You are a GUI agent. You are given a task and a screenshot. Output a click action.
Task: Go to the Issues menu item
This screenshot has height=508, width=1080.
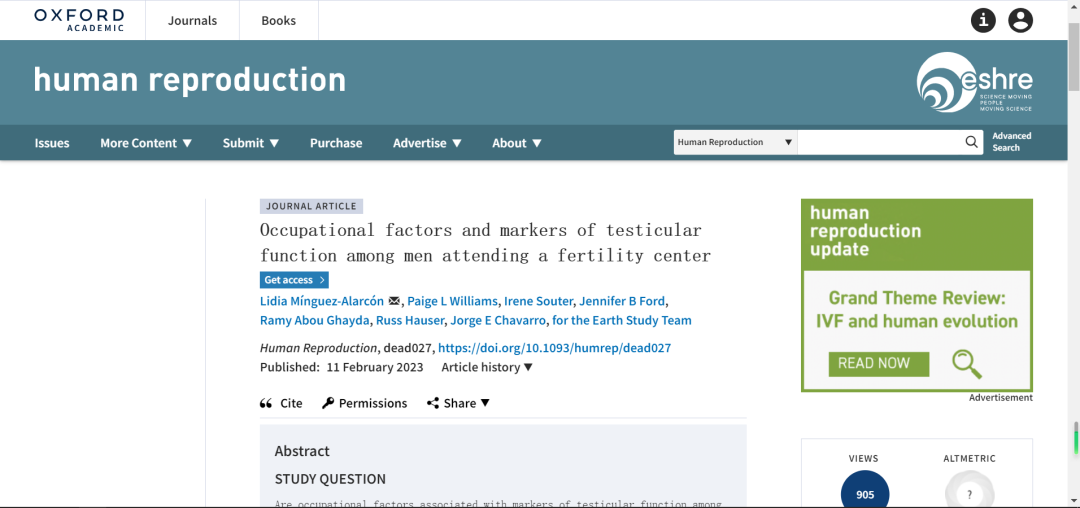tap(52, 143)
